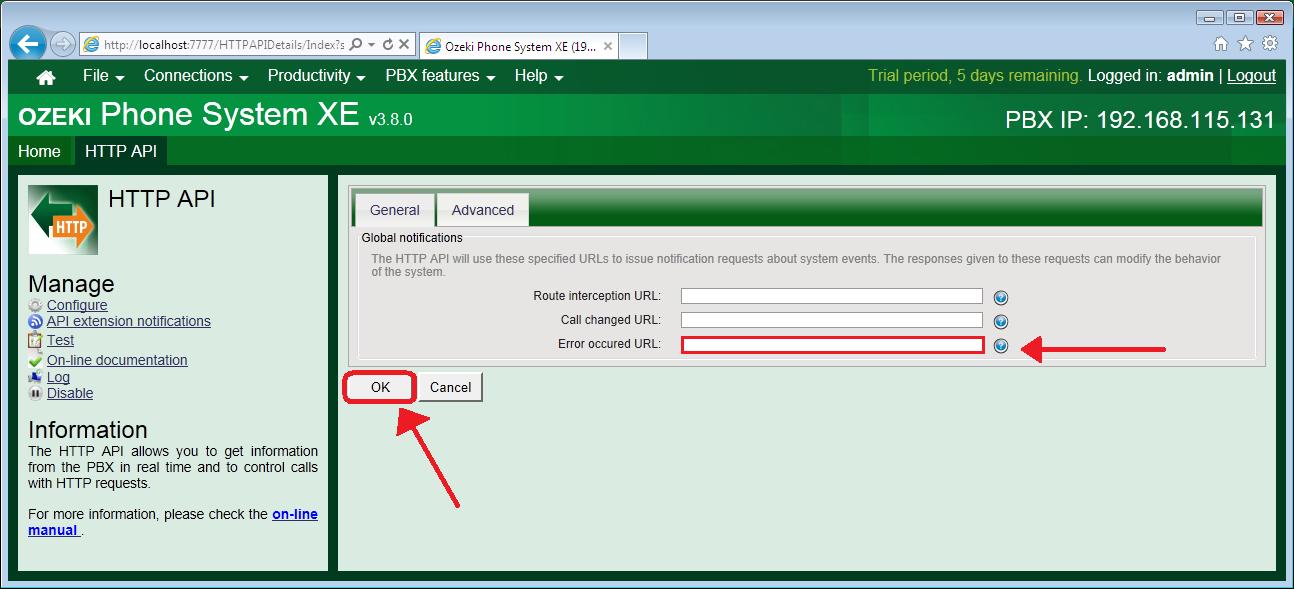The image size is (1294, 589).
Task: Focus the Error occured URL field
Action: [x=832, y=345]
